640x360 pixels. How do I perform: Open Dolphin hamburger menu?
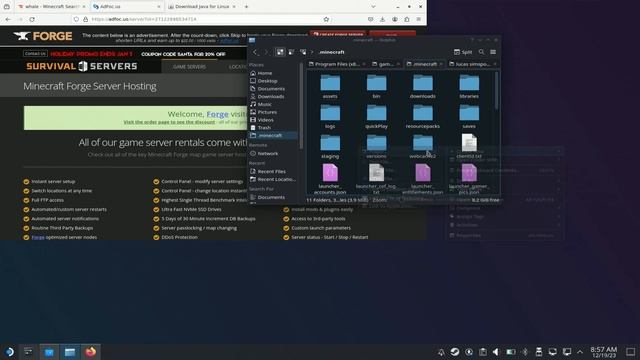pos(493,52)
